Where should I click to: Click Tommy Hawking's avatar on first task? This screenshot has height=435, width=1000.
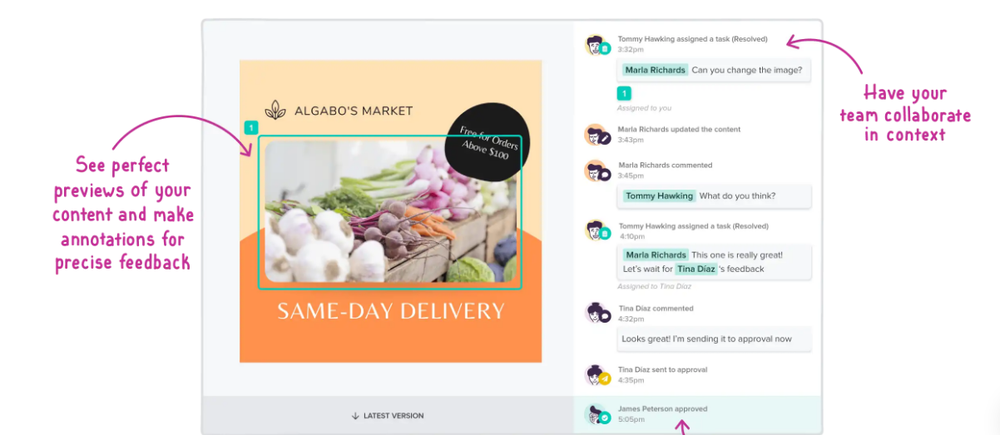click(597, 45)
